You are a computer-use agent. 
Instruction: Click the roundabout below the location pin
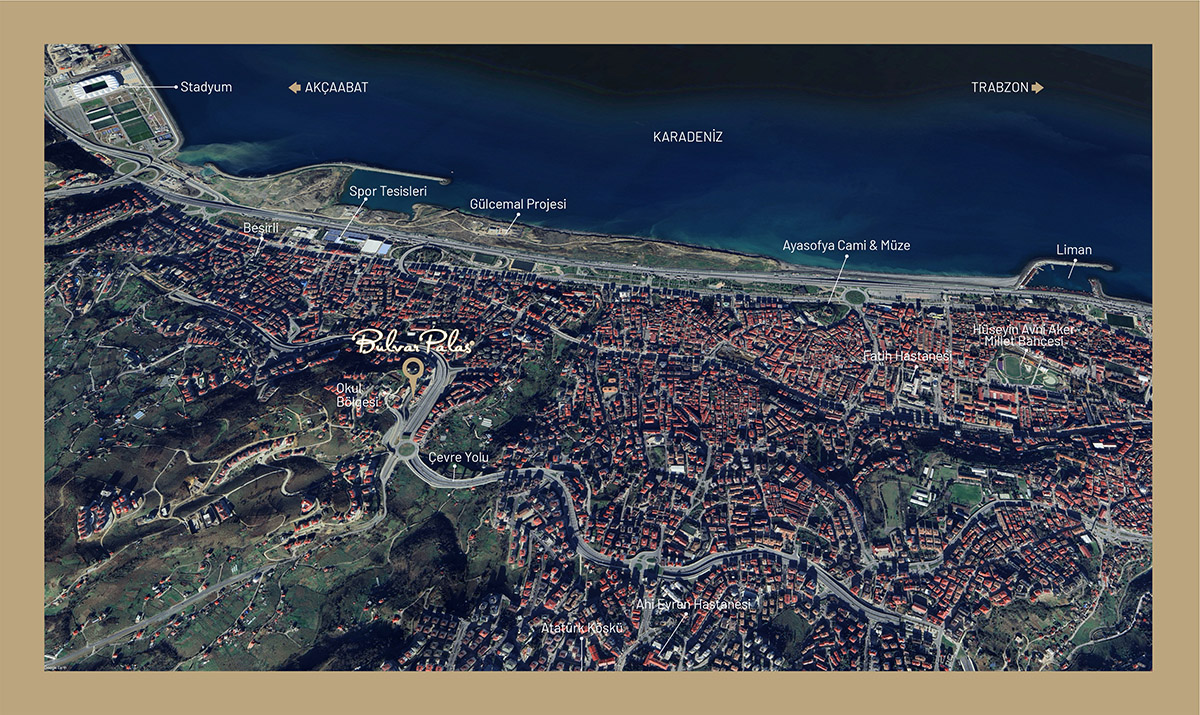pos(406,449)
